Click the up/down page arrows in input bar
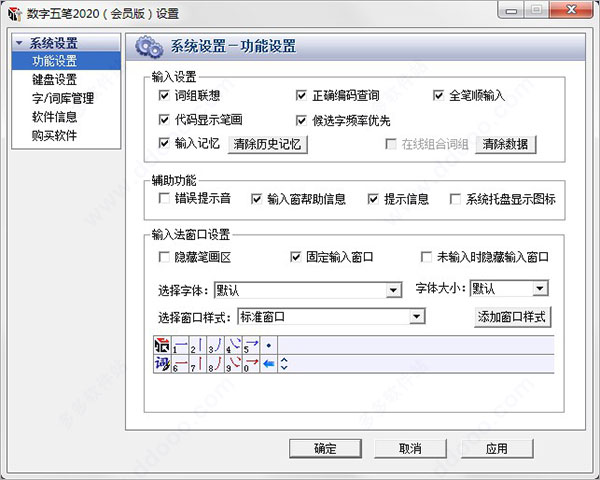 coord(284,364)
